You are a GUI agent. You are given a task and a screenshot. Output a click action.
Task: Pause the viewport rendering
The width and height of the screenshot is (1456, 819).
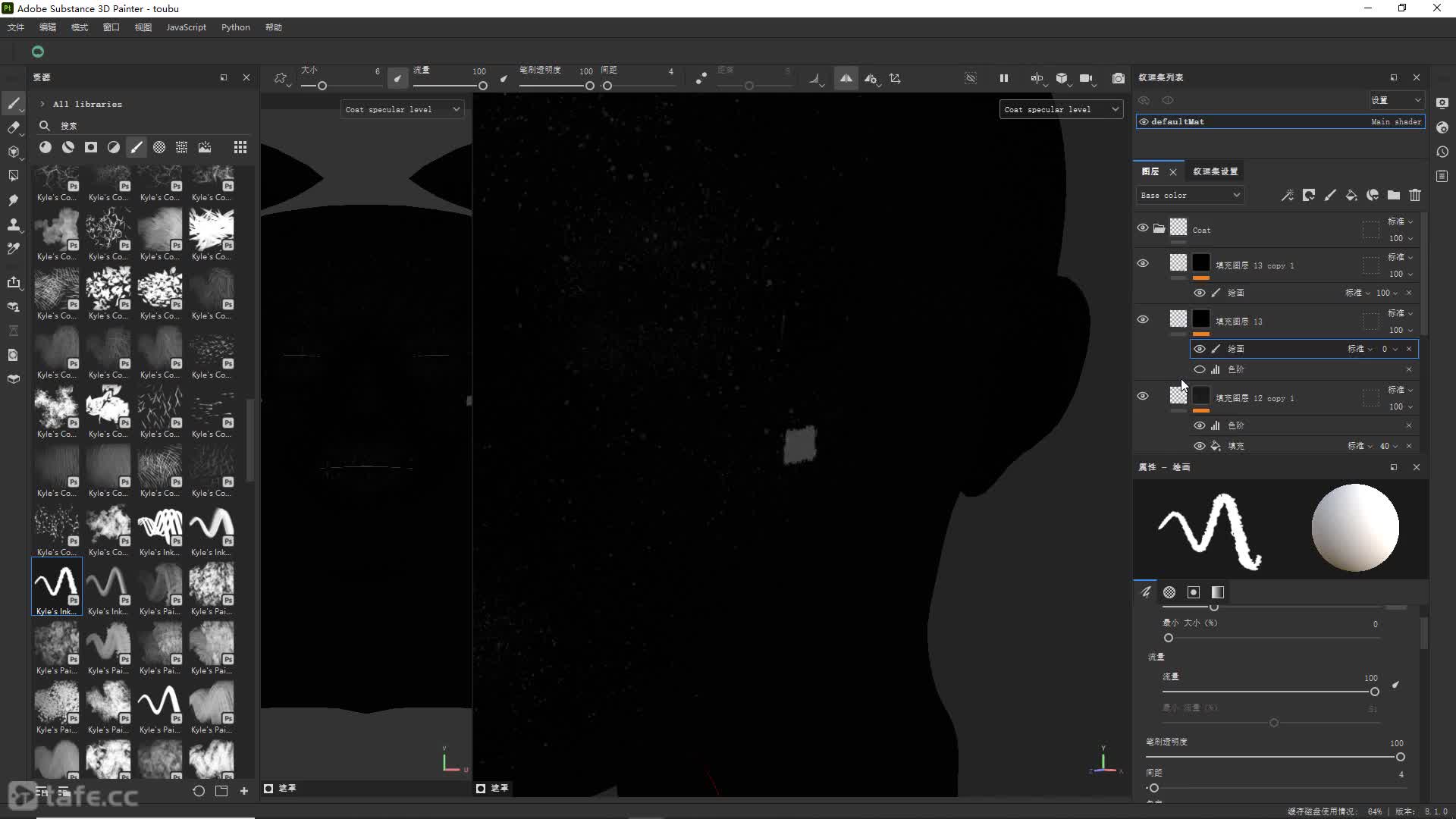tap(1003, 78)
